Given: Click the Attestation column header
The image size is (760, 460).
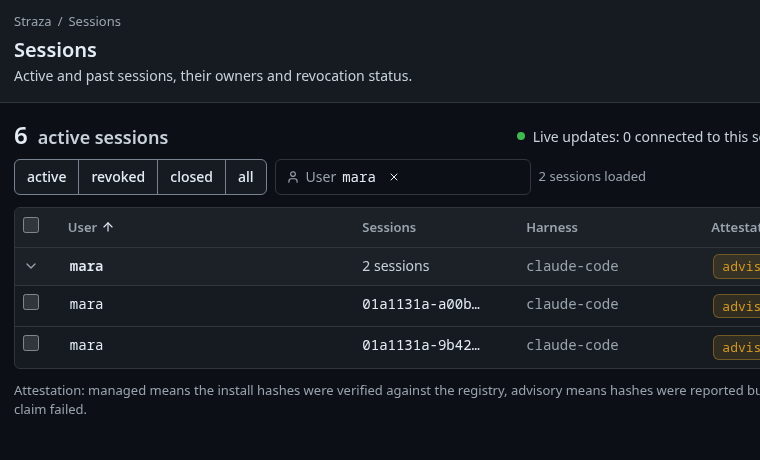Looking at the screenshot, I should click(735, 227).
